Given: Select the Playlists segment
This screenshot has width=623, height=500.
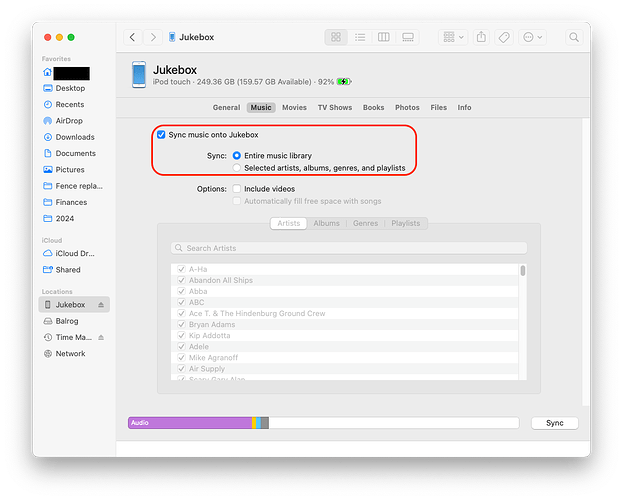Looking at the screenshot, I should pos(406,223).
